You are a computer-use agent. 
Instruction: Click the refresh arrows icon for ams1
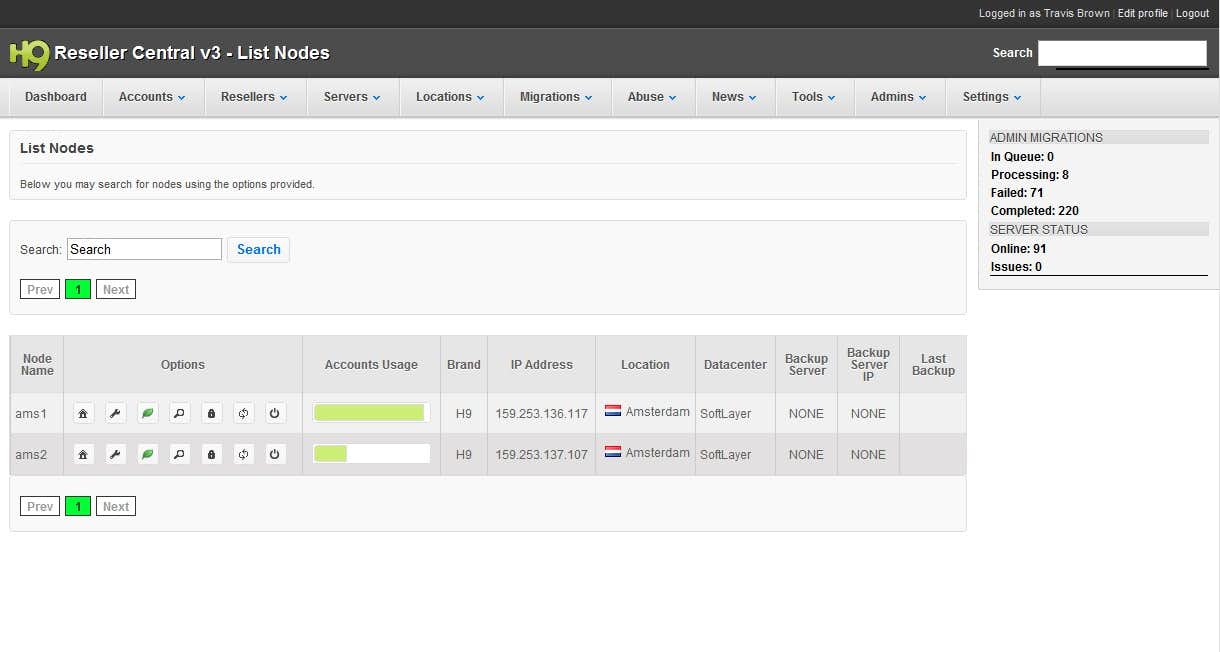pos(243,413)
